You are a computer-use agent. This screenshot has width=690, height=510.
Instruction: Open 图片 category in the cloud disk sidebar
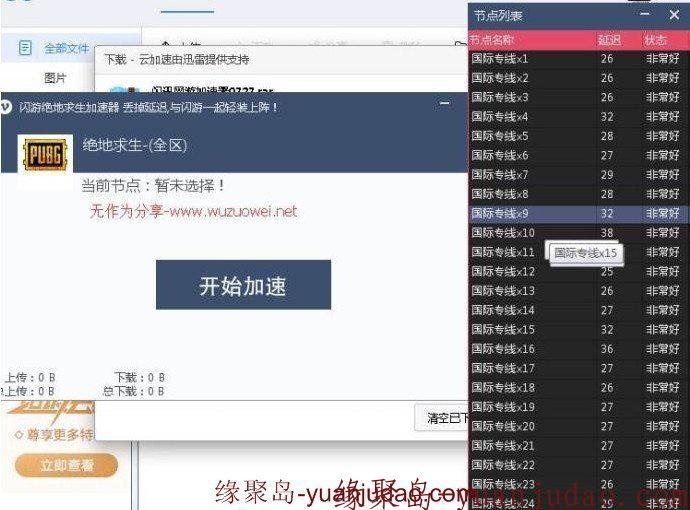coord(55,78)
